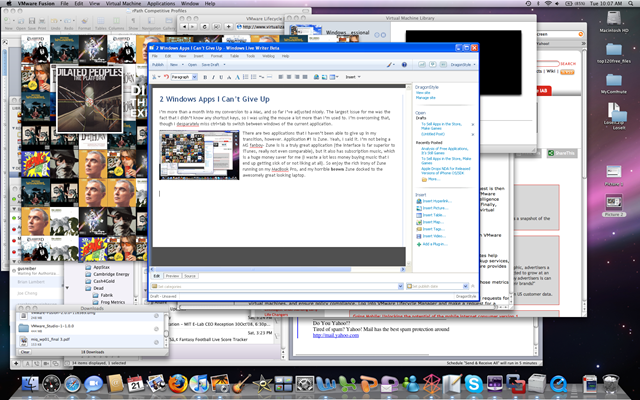The image size is (640, 400).
Task: Justify text in Live Writer toolbar
Action: point(305,77)
